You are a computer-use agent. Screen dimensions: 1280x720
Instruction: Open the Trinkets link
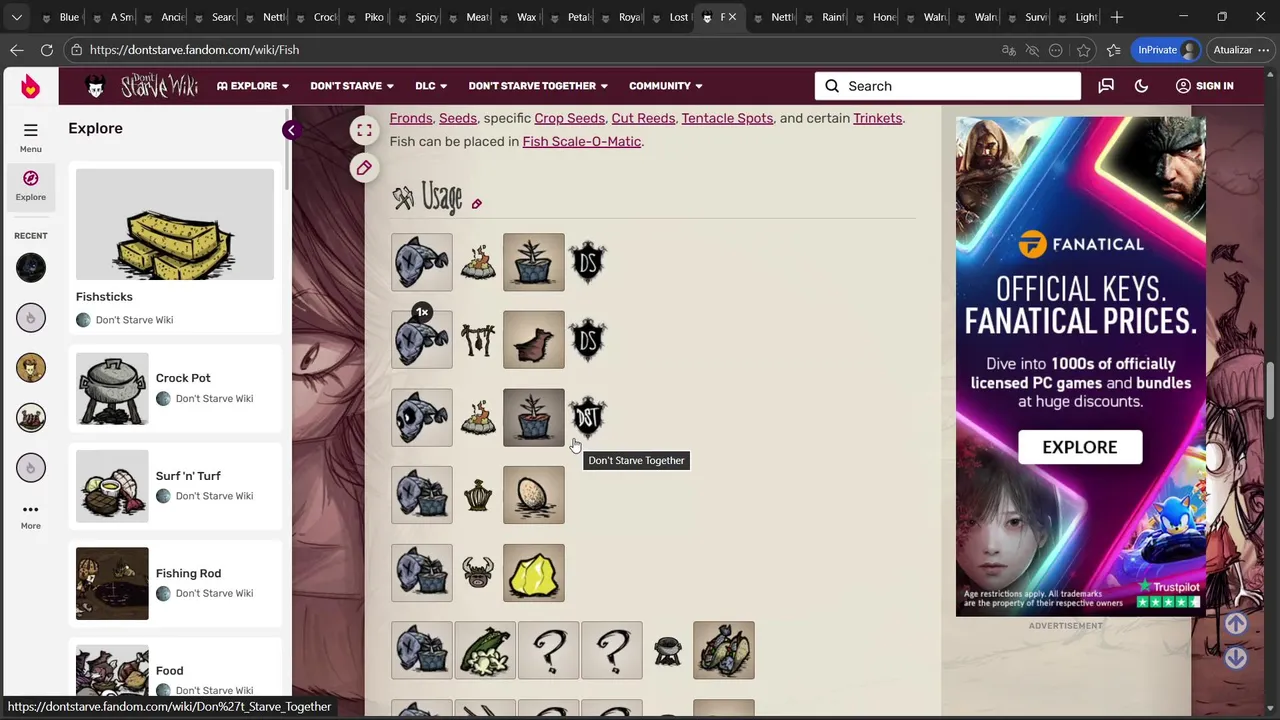click(877, 118)
